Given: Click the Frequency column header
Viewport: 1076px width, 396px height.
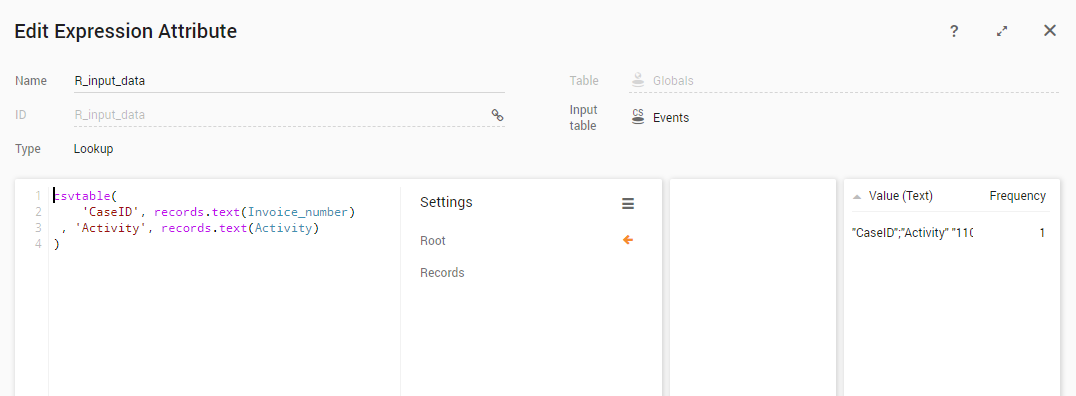Looking at the screenshot, I should click(1018, 196).
